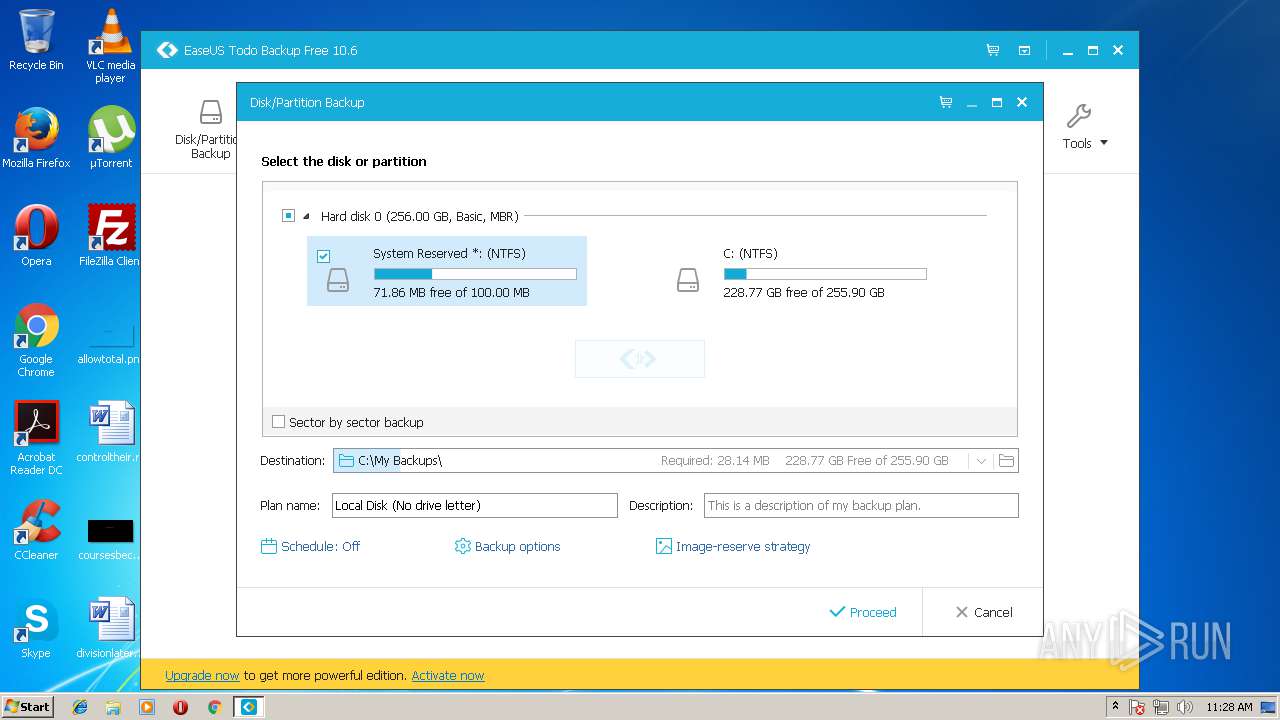Open the dropdown menu icon in main title bar

(x=1024, y=50)
